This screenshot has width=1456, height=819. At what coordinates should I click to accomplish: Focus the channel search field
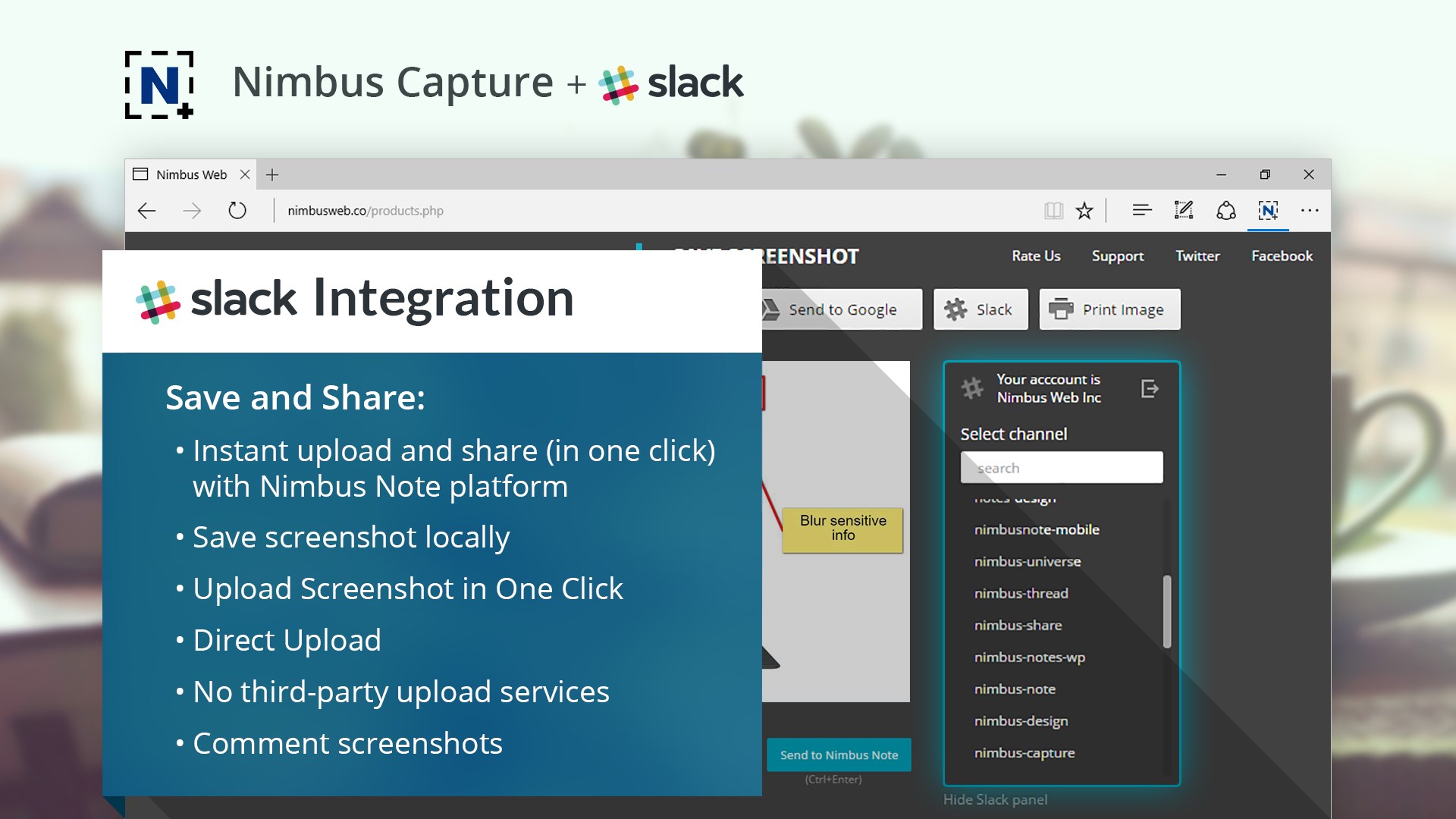(x=1061, y=468)
